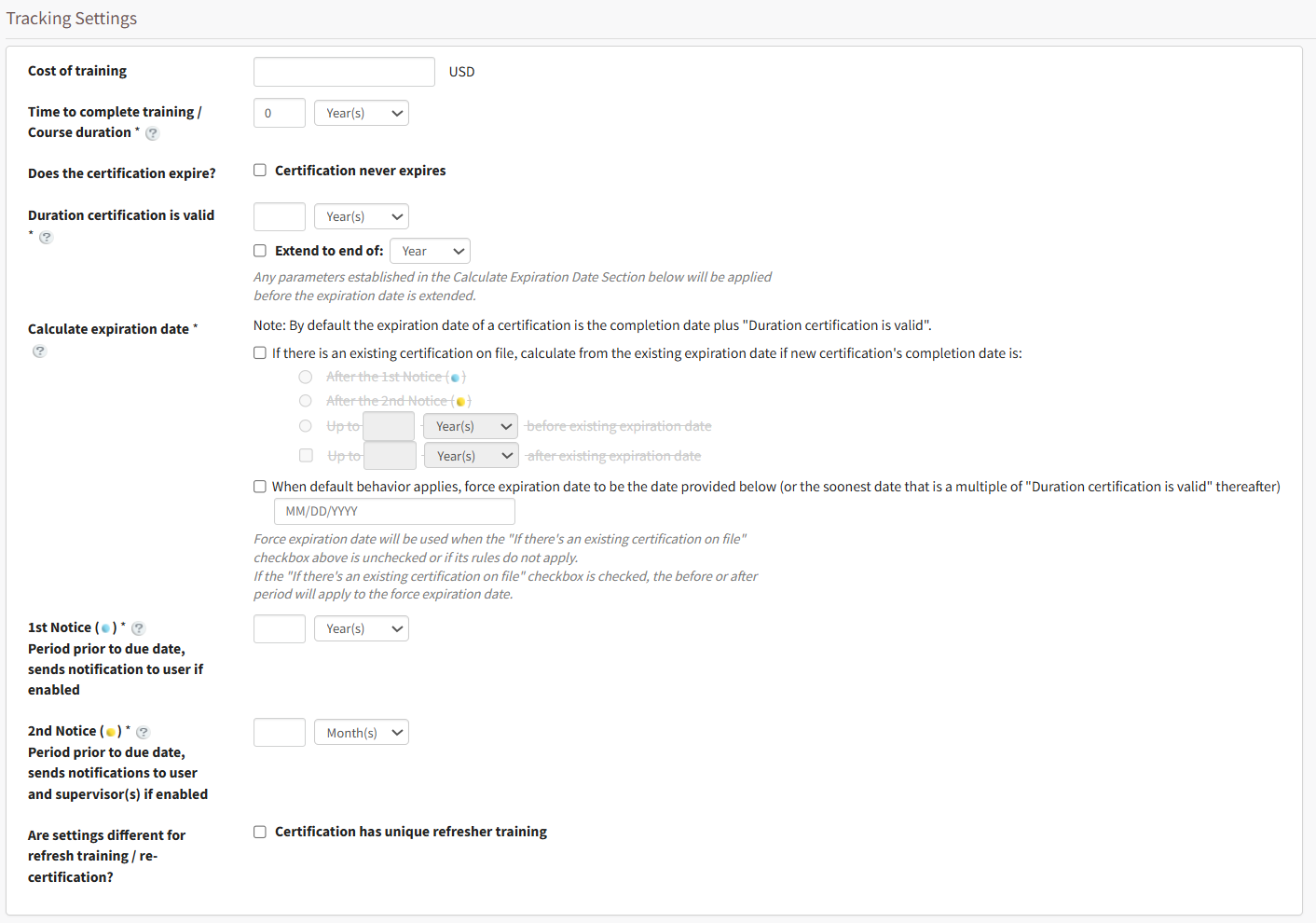
Task: Open 2nd Notice Month(s) unit dropdown
Action: coord(362,733)
